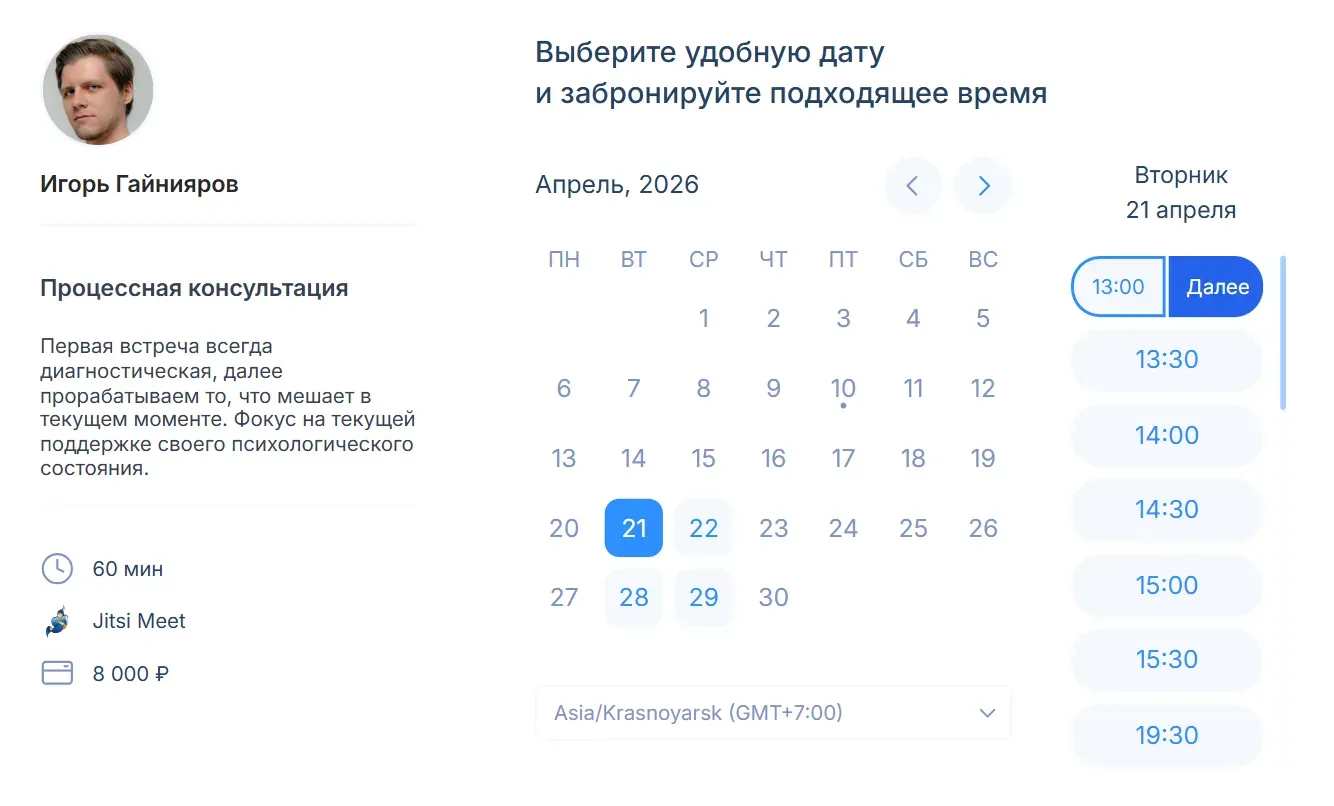Click the chevron on the timezone selector
The height and width of the screenshot is (806, 1334).
point(987,713)
